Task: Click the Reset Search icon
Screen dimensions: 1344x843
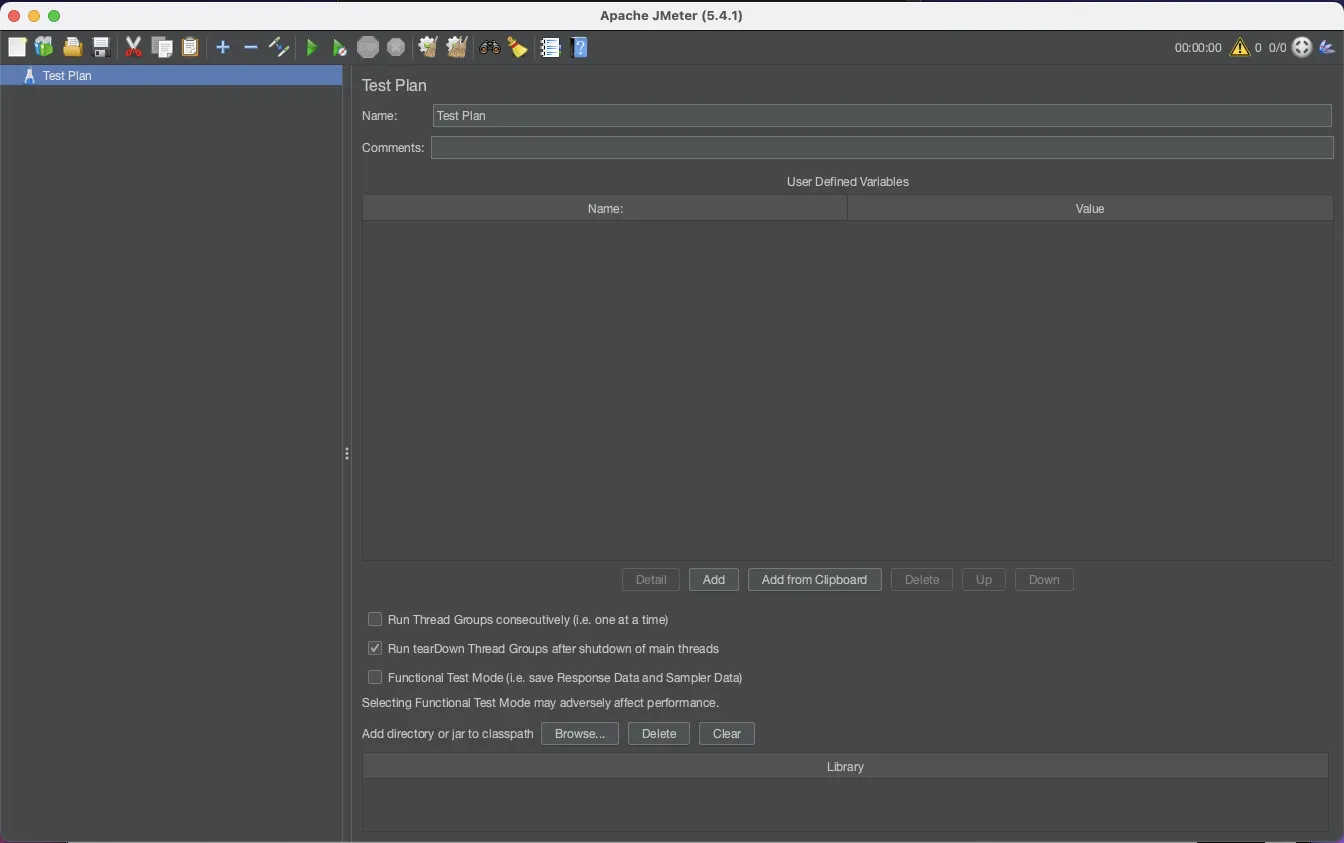Action: [x=517, y=47]
